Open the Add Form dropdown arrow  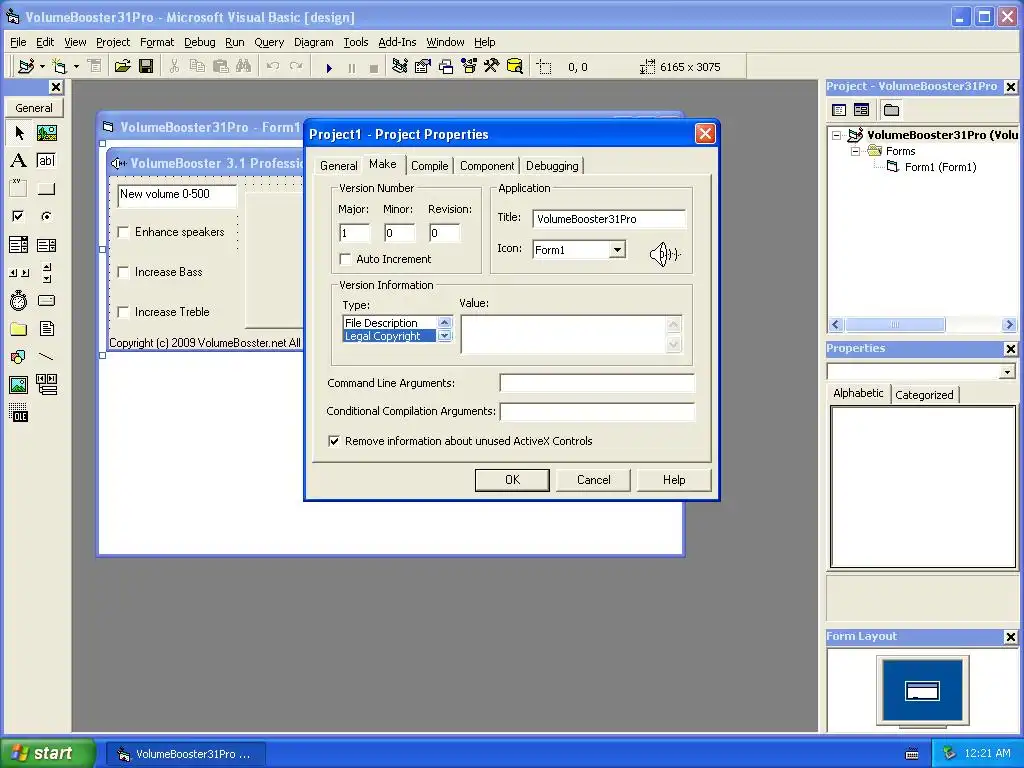click(76, 66)
